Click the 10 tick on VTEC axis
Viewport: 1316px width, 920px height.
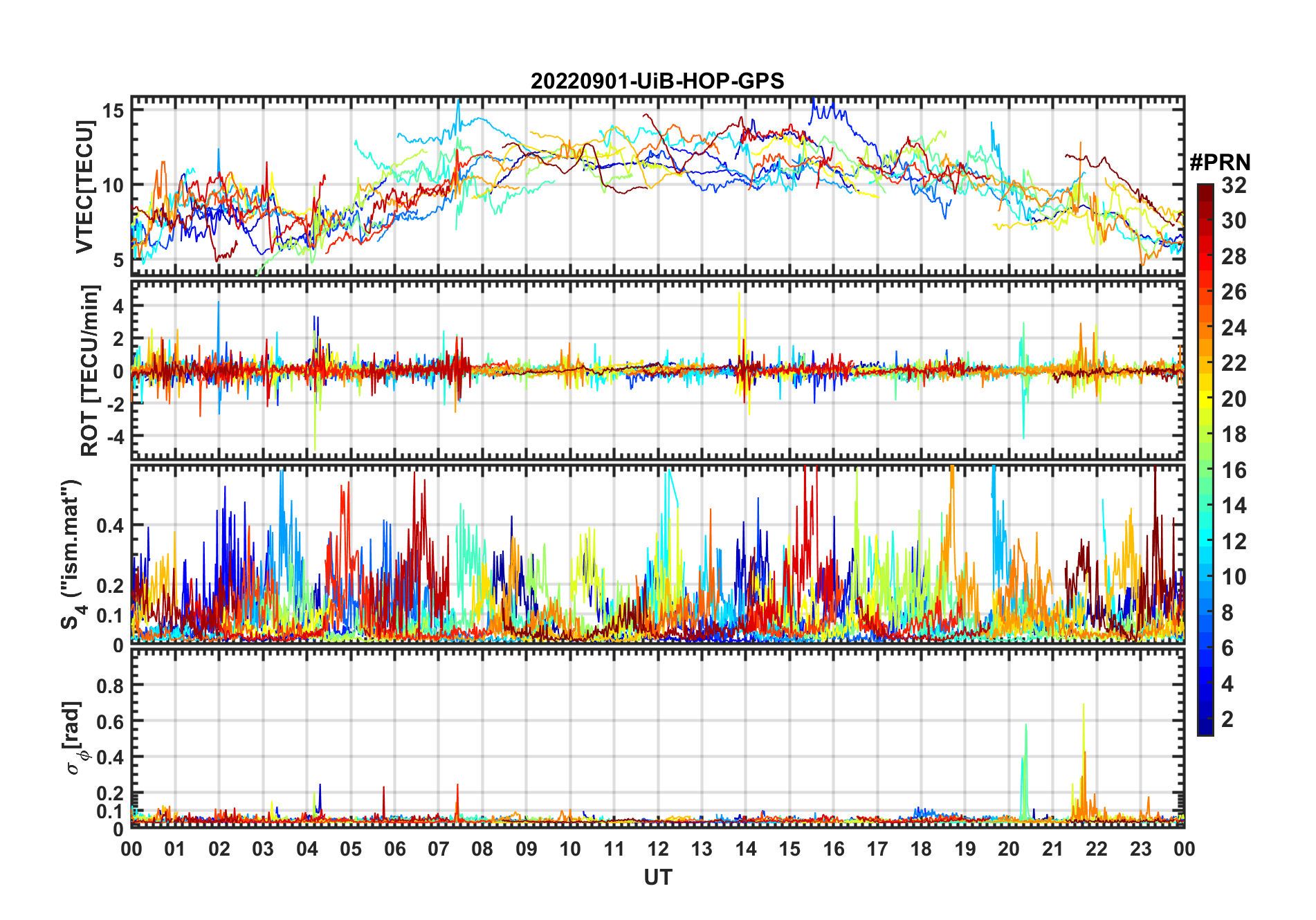[x=114, y=185]
